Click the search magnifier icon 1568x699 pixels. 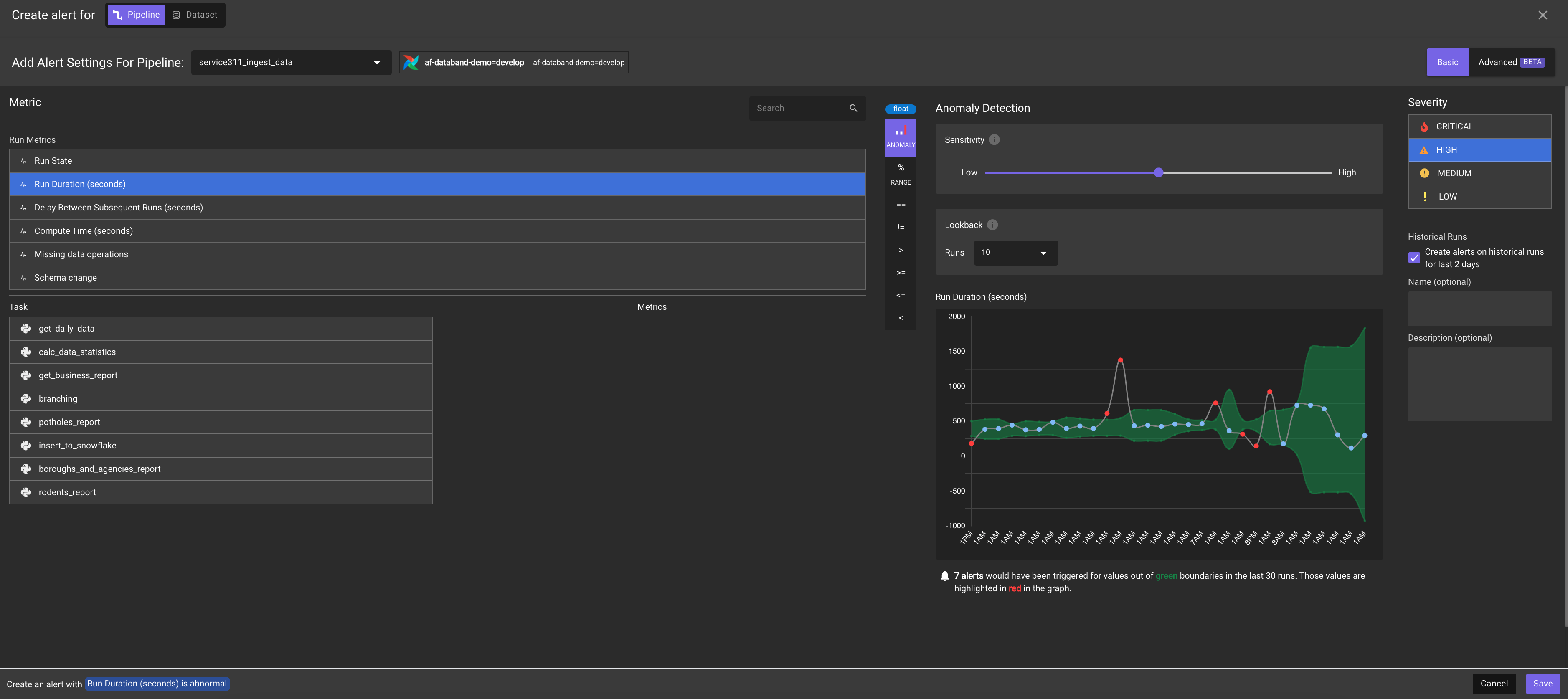click(x=853, y=108)
